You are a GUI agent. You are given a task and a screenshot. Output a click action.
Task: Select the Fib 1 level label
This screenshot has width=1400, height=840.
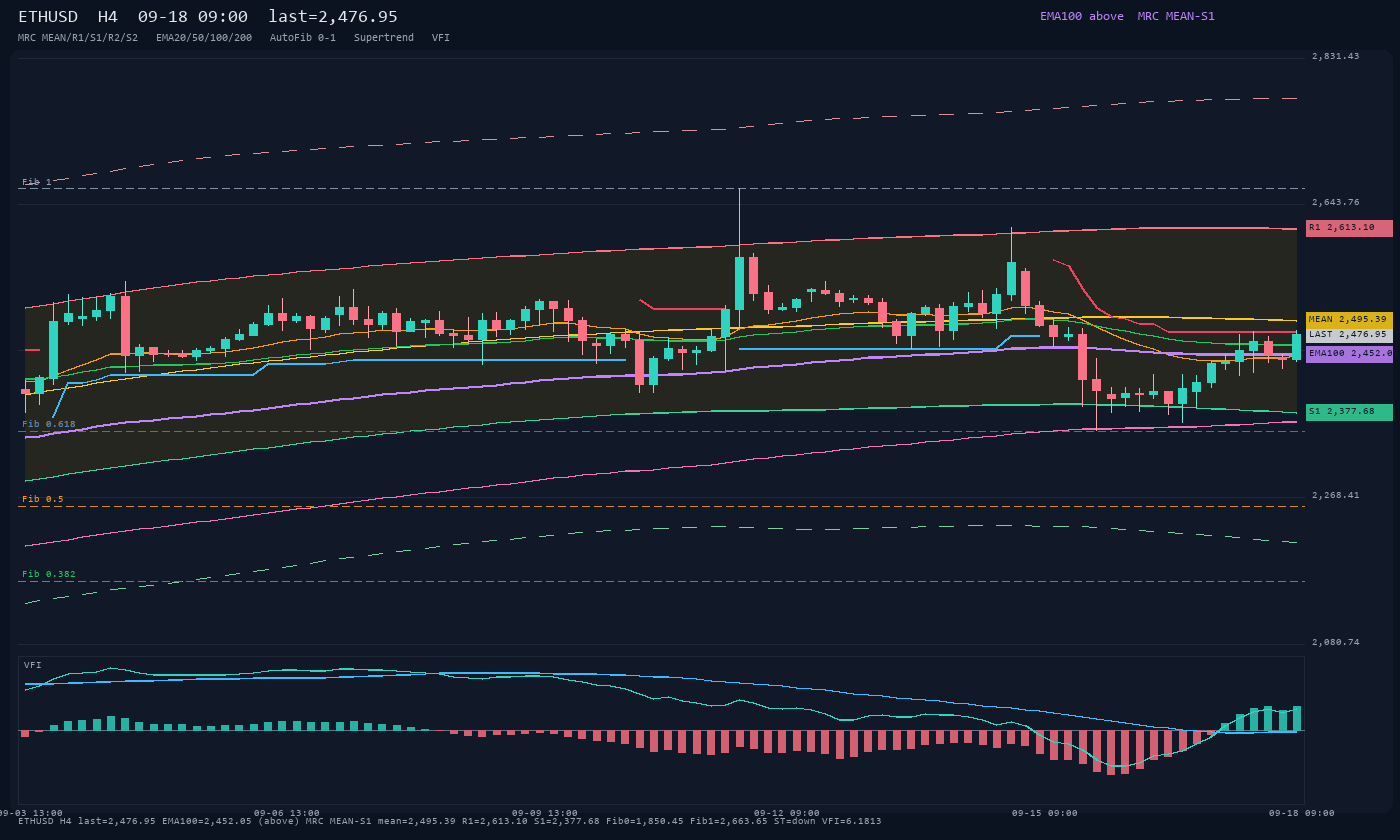(37, 182)
